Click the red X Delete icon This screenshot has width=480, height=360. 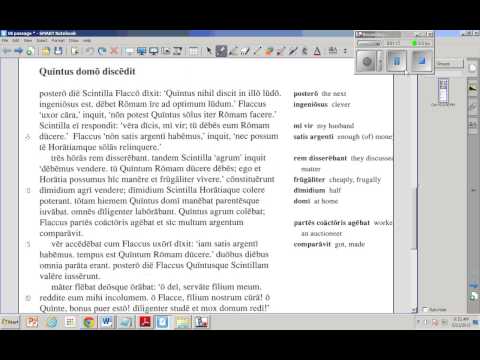point(114,51)
